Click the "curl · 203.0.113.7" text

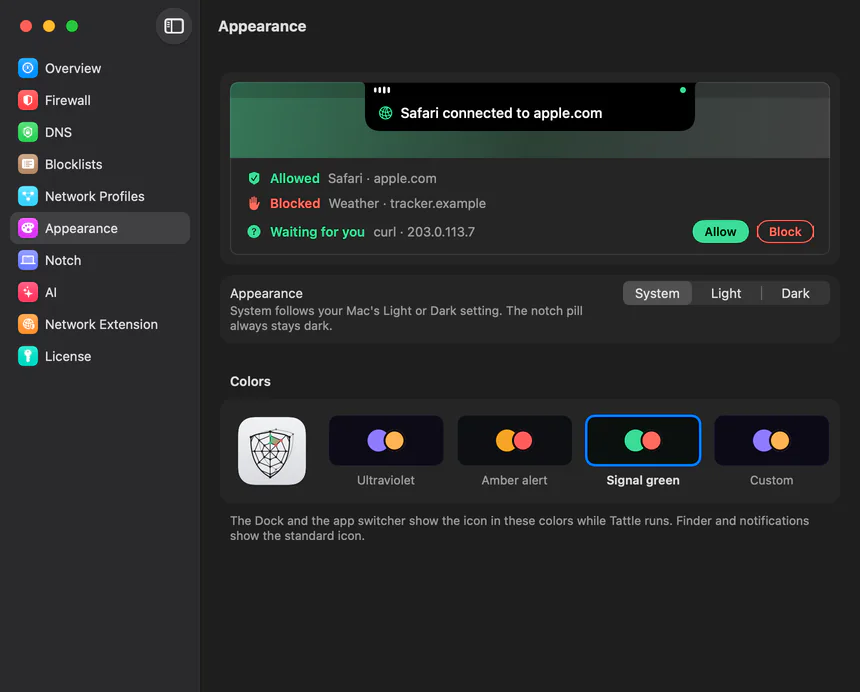tap(424, 232)
